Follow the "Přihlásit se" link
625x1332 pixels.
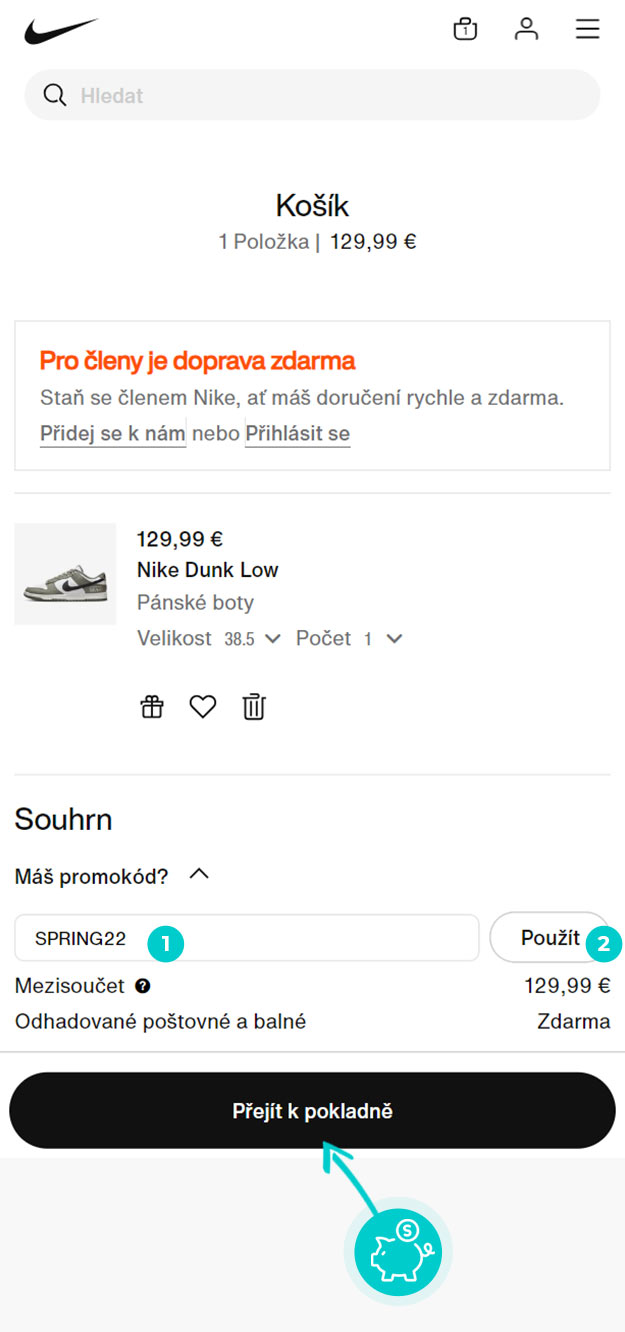click(297, 434)
